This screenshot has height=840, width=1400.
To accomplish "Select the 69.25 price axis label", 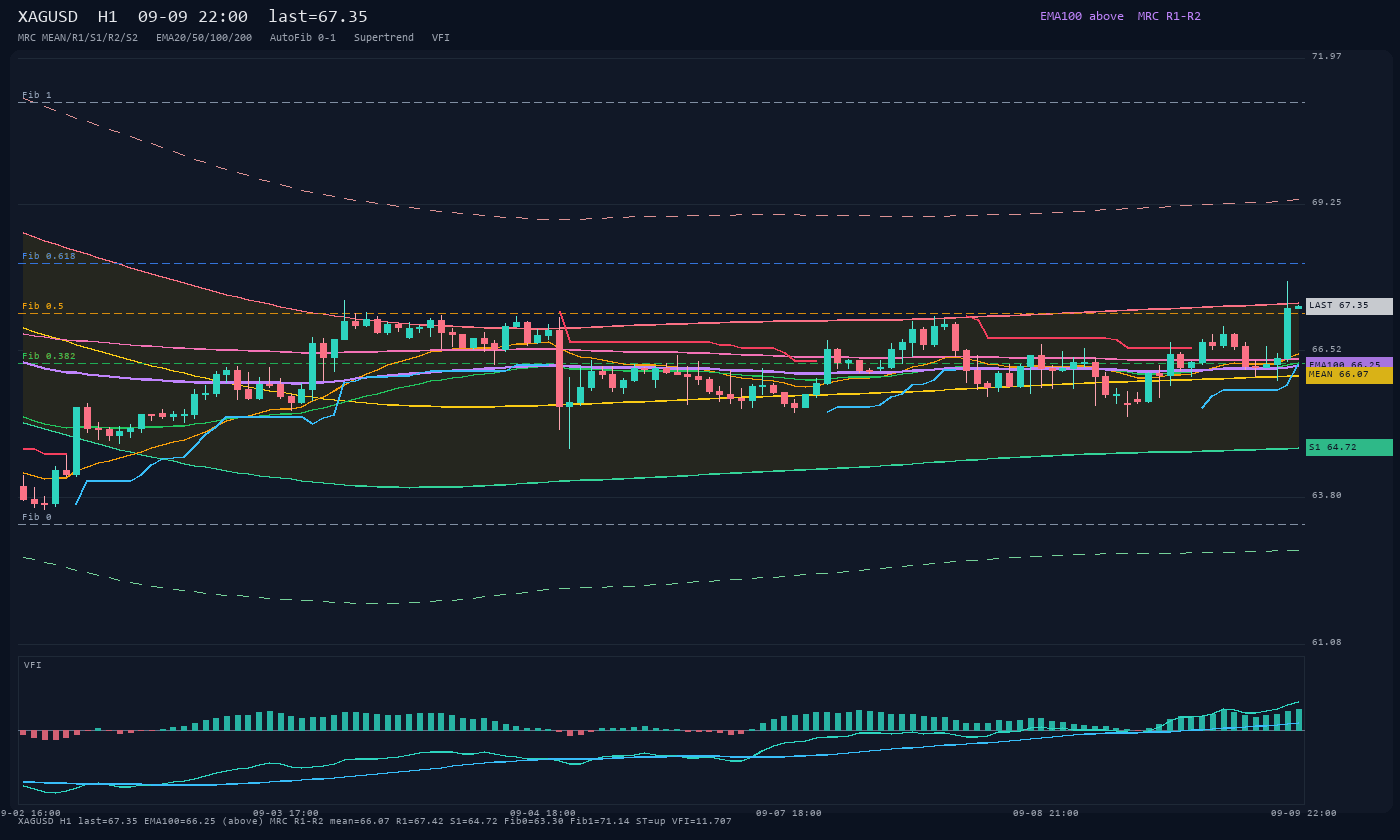I will pos(1327,203).
